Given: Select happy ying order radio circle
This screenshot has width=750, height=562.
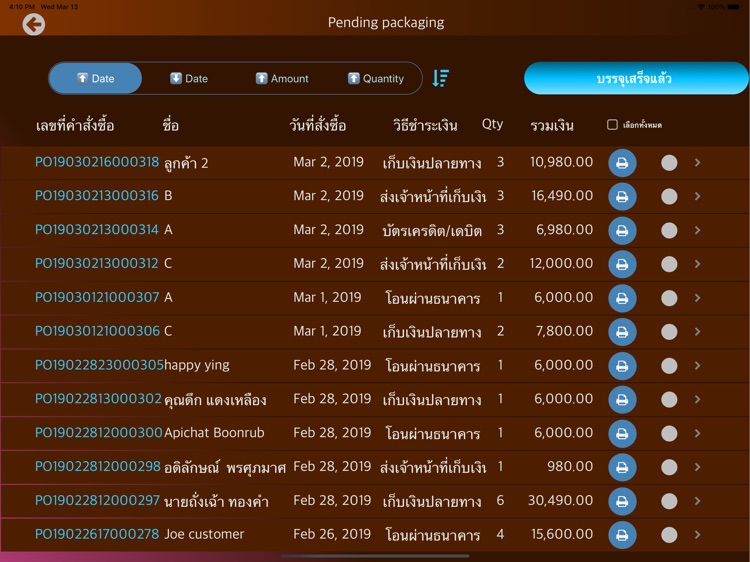Looking at the screenshot, I should pyautogui.click(x=669, y=365).
